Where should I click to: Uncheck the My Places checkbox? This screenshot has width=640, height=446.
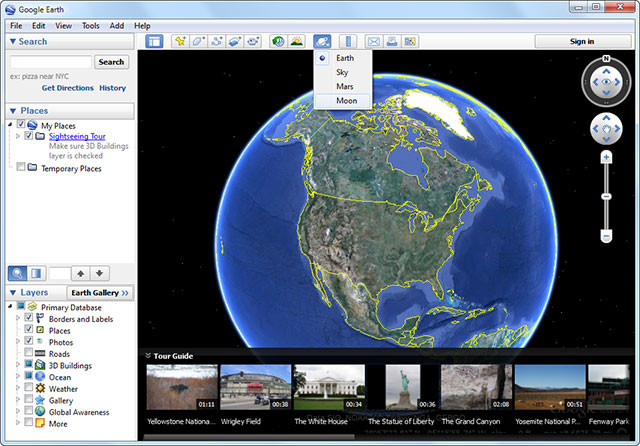pos(21,124)
